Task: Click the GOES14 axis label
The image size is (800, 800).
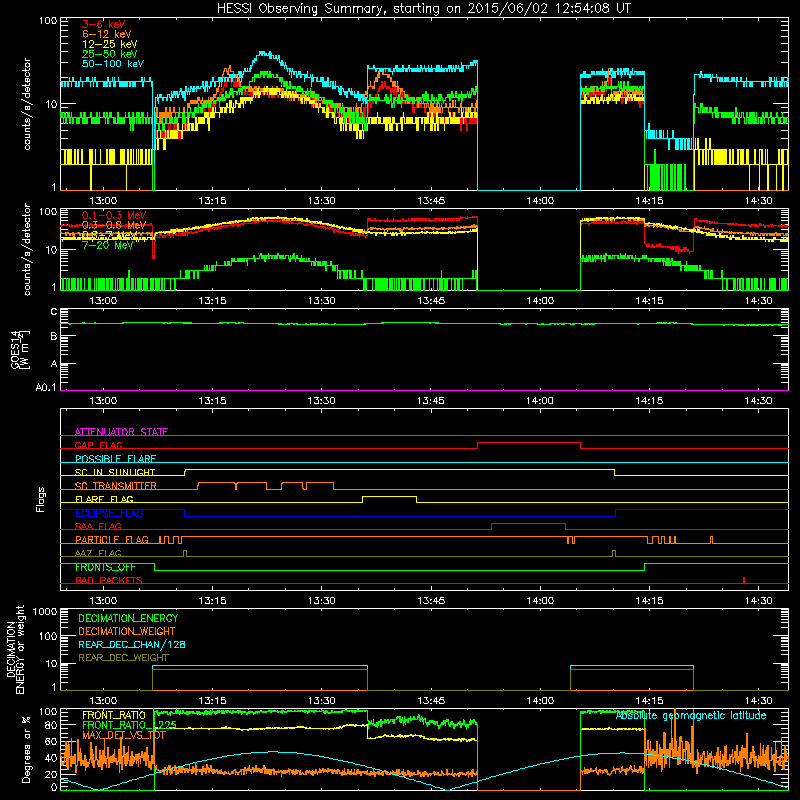Action: 20,349
